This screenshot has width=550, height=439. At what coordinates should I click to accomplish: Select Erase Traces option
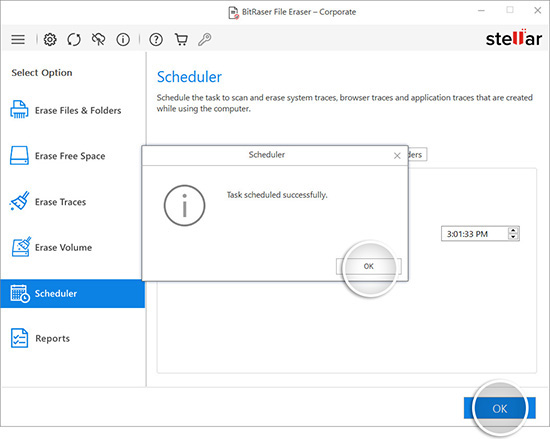[73, 202]
